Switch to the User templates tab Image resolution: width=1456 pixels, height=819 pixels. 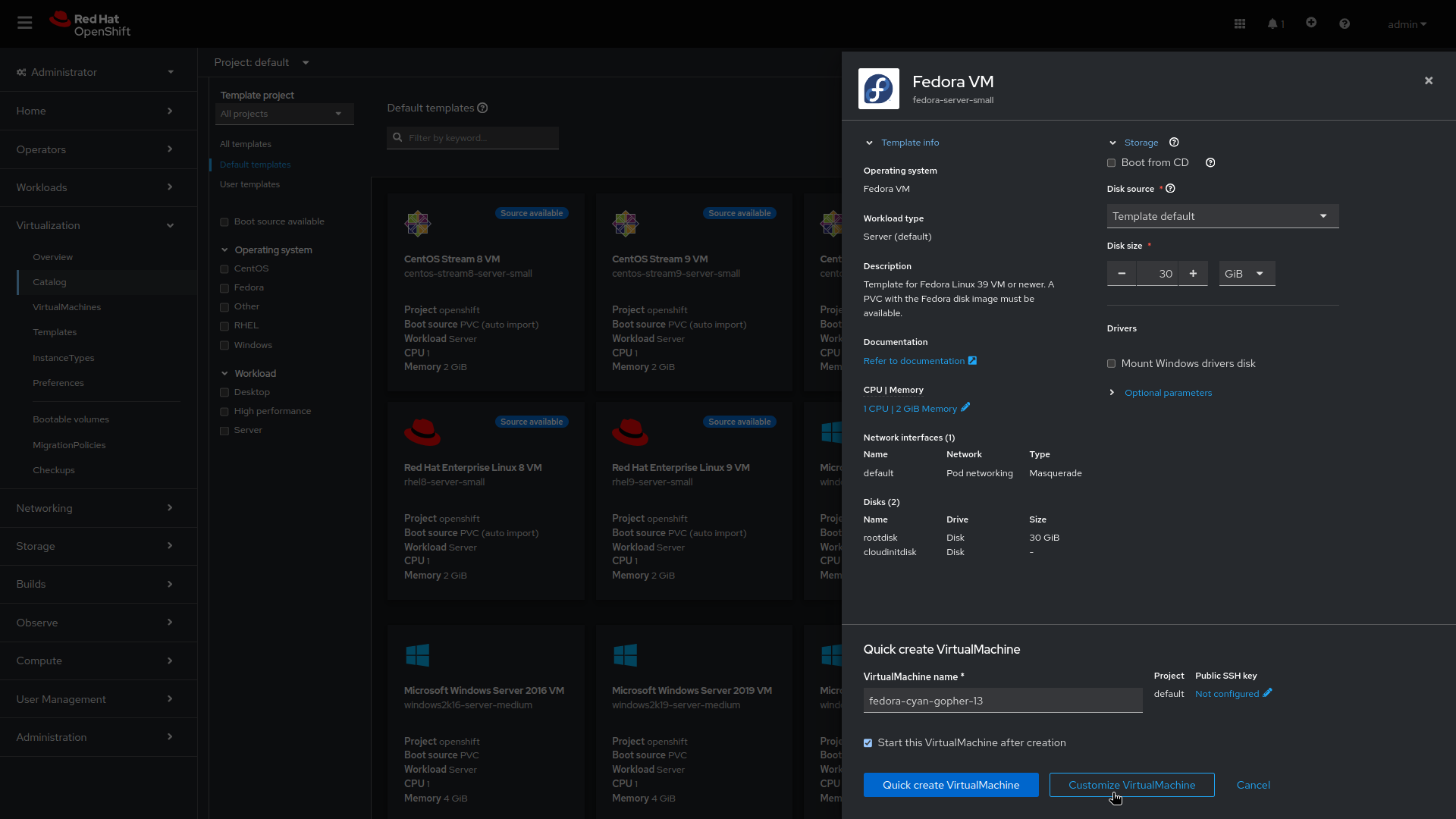(x=249, y=184)
